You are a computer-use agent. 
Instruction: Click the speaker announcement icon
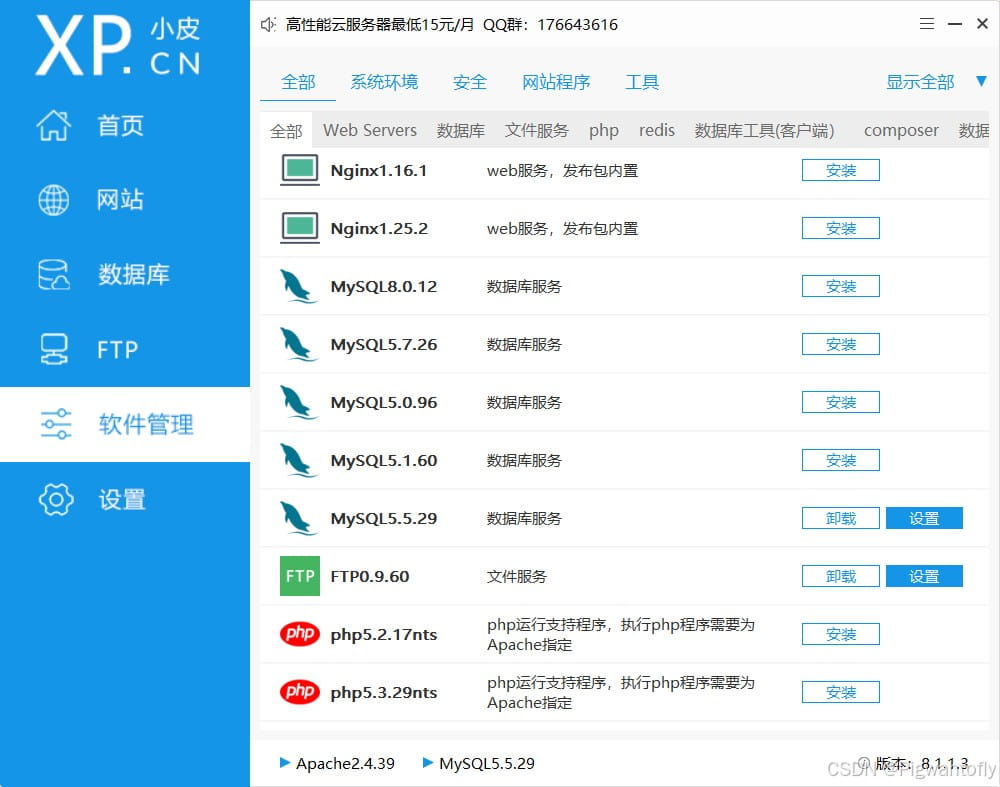(x=268, y=24)
